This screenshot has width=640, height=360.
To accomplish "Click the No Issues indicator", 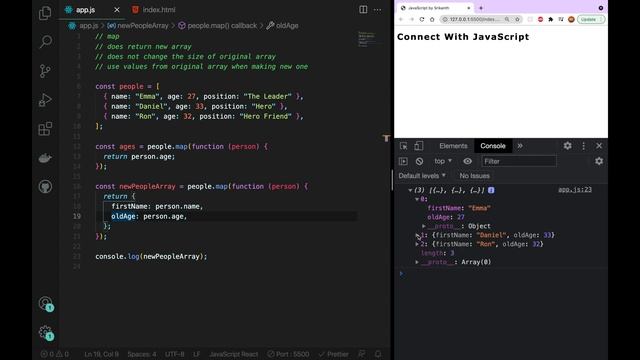I will pos(474,176).
